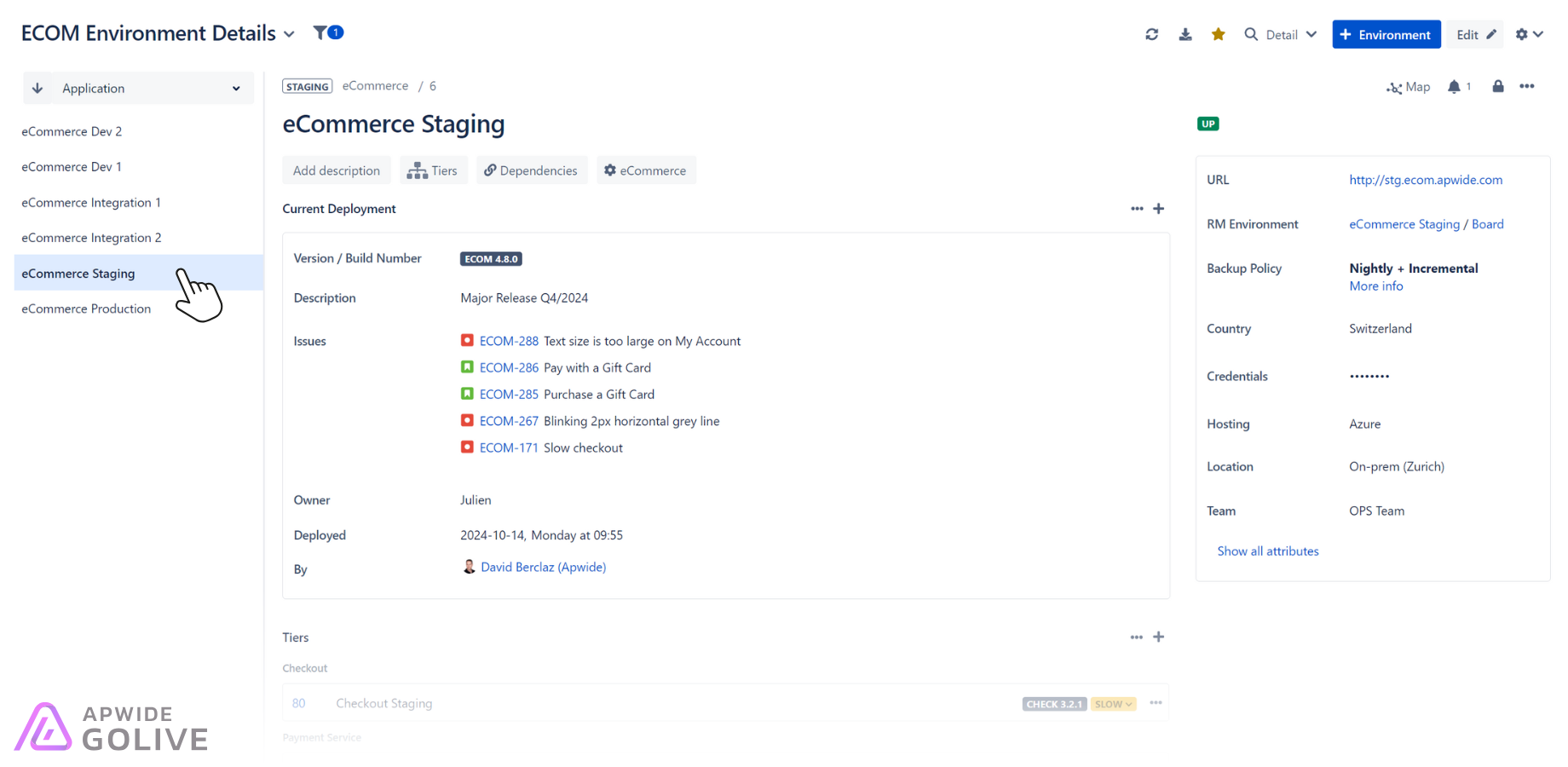Click the download export icon
This screenshot has width=1568, height=767.
(x=1185, y=34)
